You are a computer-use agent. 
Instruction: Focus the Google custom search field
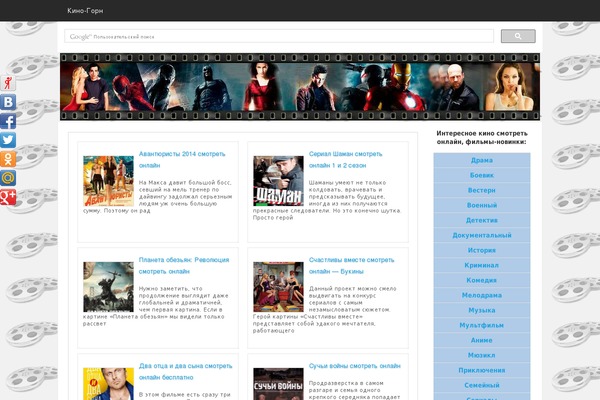point(279,36)
